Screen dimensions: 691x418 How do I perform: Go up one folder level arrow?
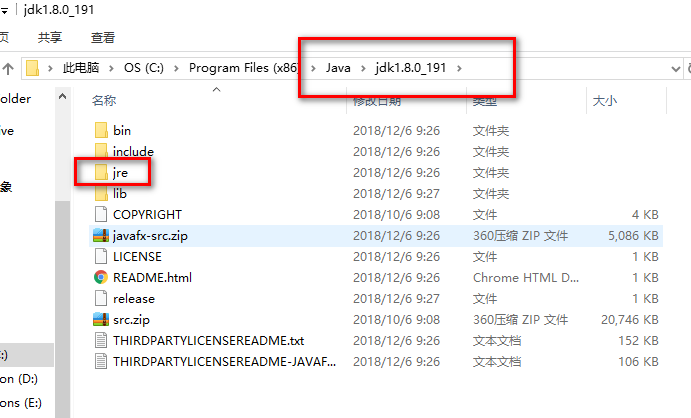point(8,68)
